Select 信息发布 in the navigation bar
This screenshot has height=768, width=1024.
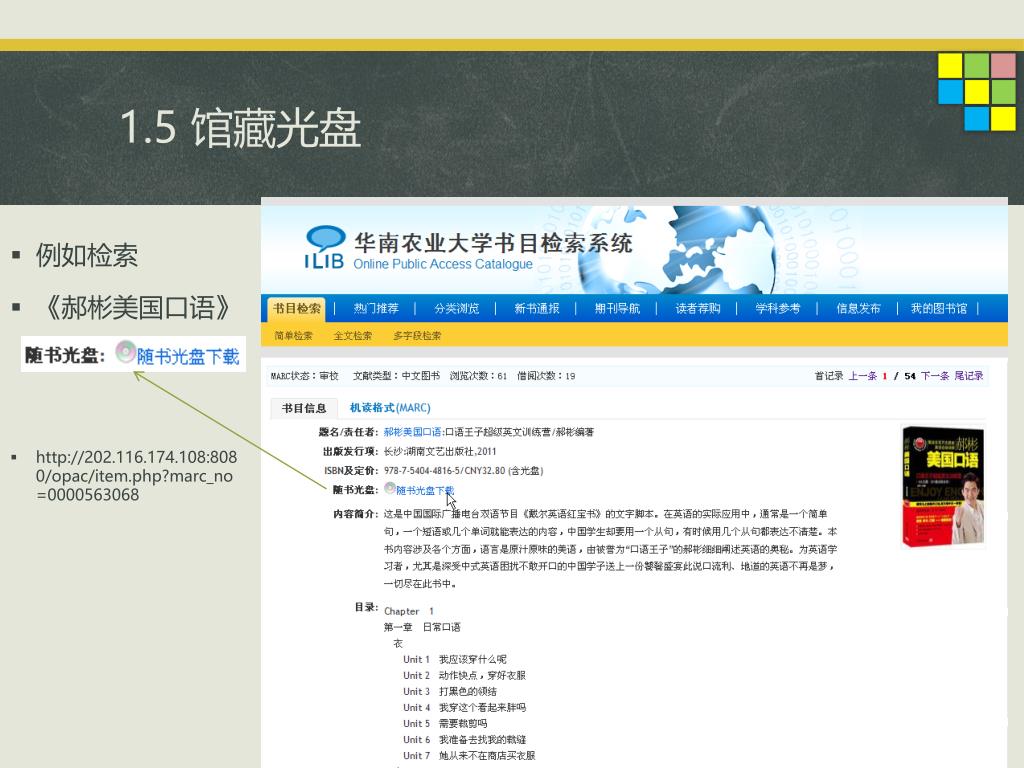click(859, 308)
